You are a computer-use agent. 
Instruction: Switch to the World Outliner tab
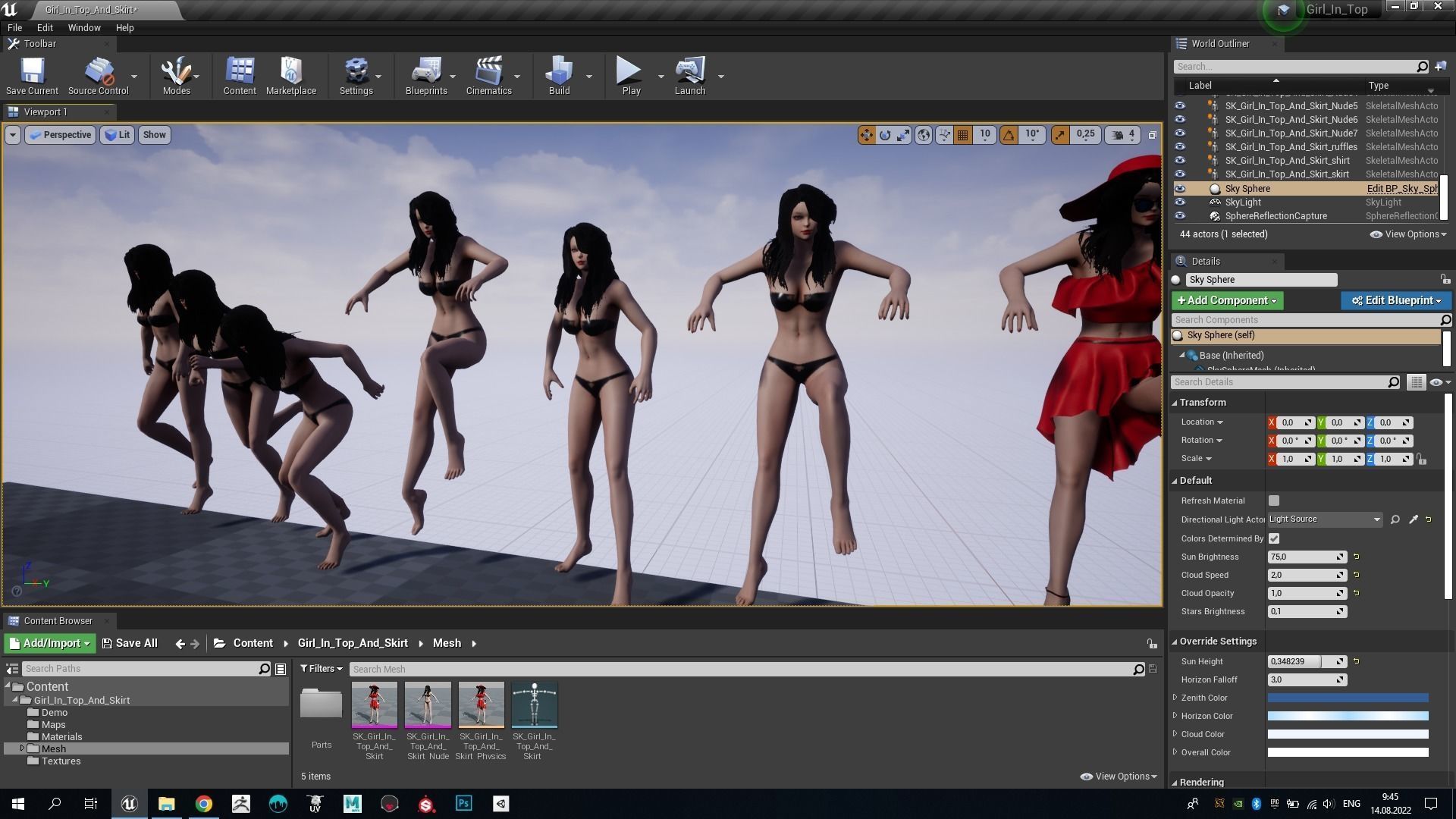coord(1219,44)
